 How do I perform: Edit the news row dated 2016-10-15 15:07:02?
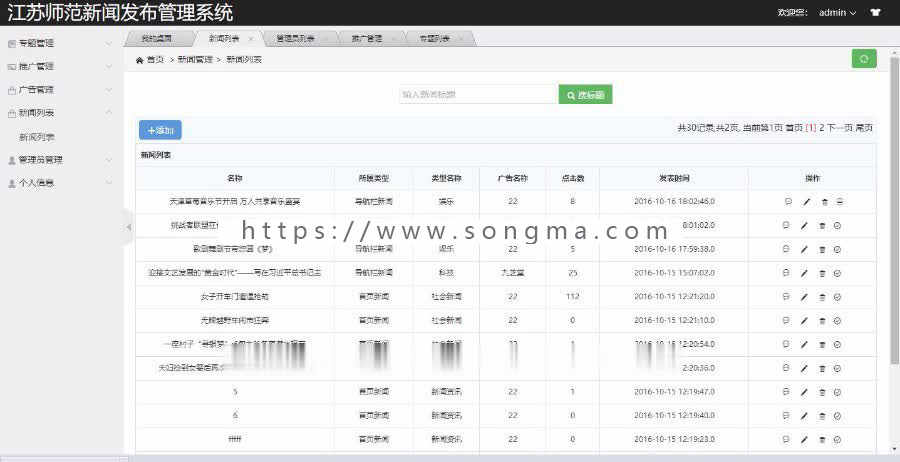(x=804, y=273)
